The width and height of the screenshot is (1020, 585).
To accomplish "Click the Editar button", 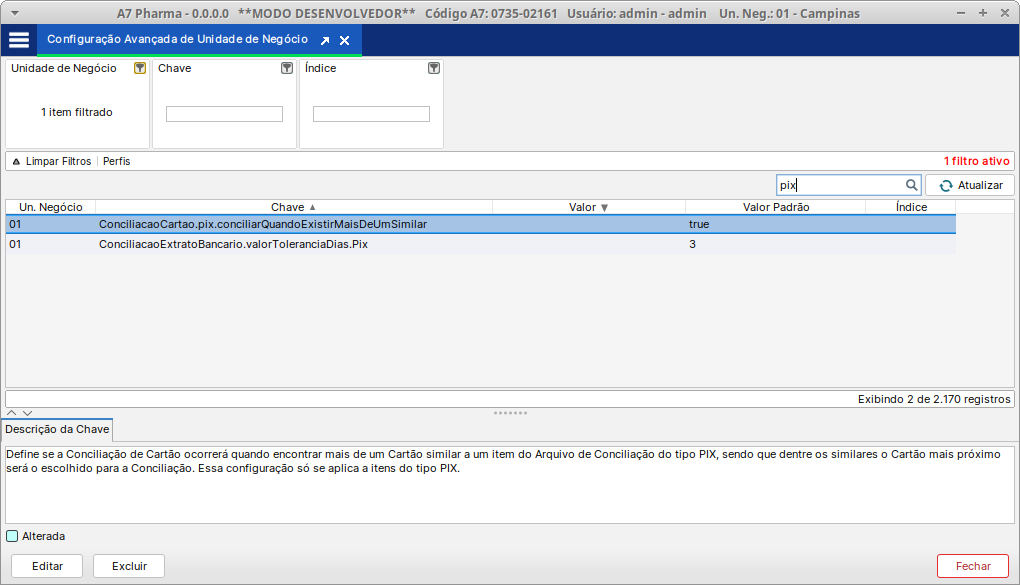I will click(46, 565).
